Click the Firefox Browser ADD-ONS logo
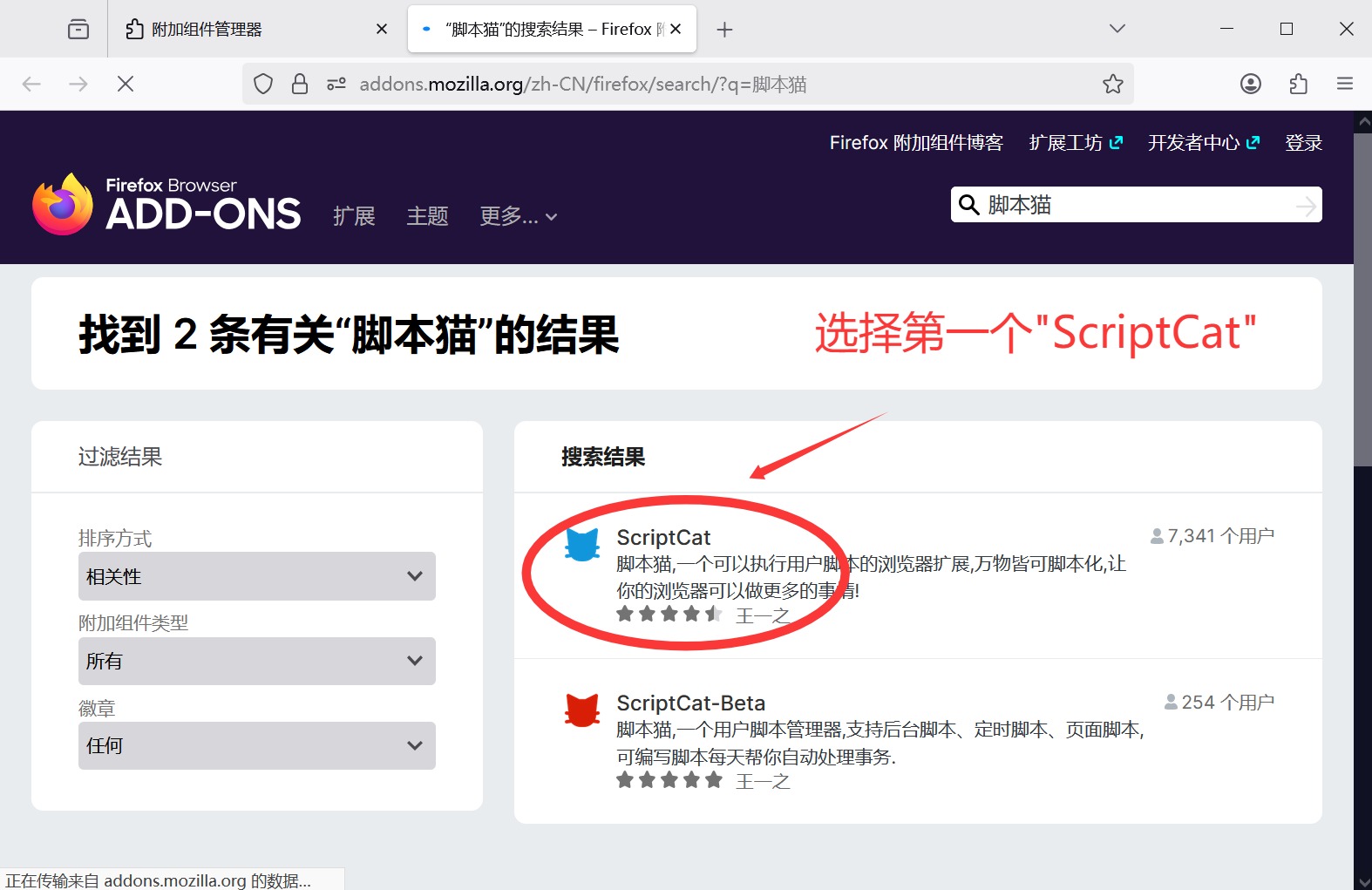The height and width of the screenshot is (890, 1372). click(166, 204)
